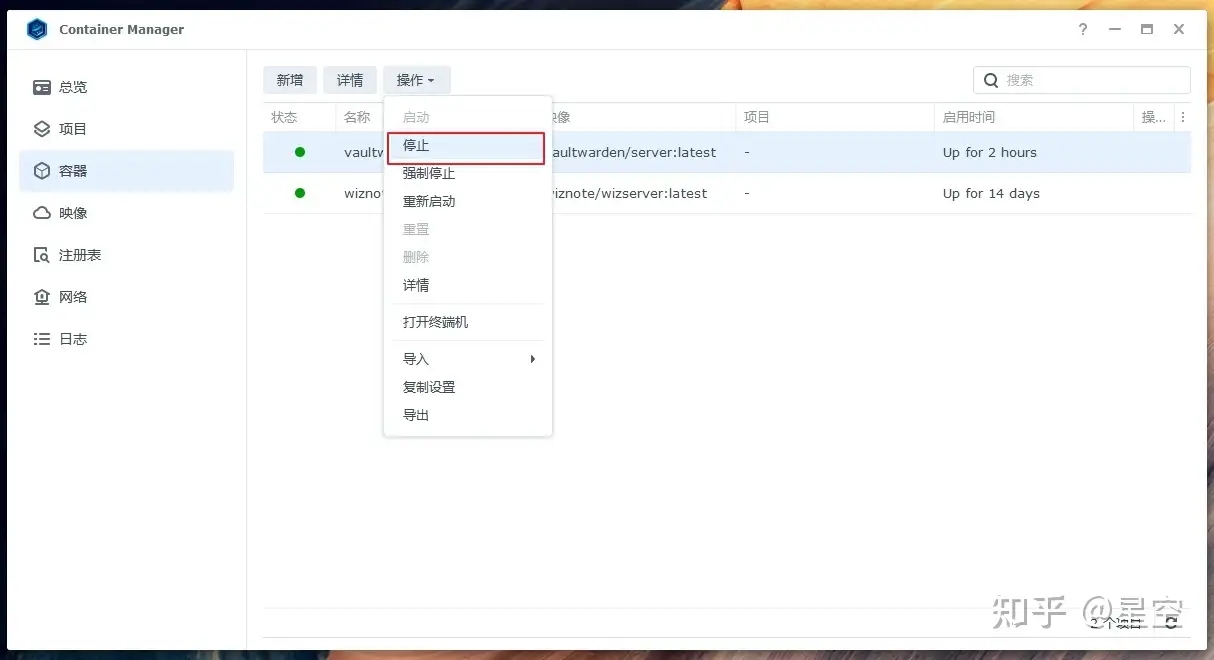Select 复制设置 in the menu
The height and width of the screenshot is (660, 1214).
(x=429, y=387)
